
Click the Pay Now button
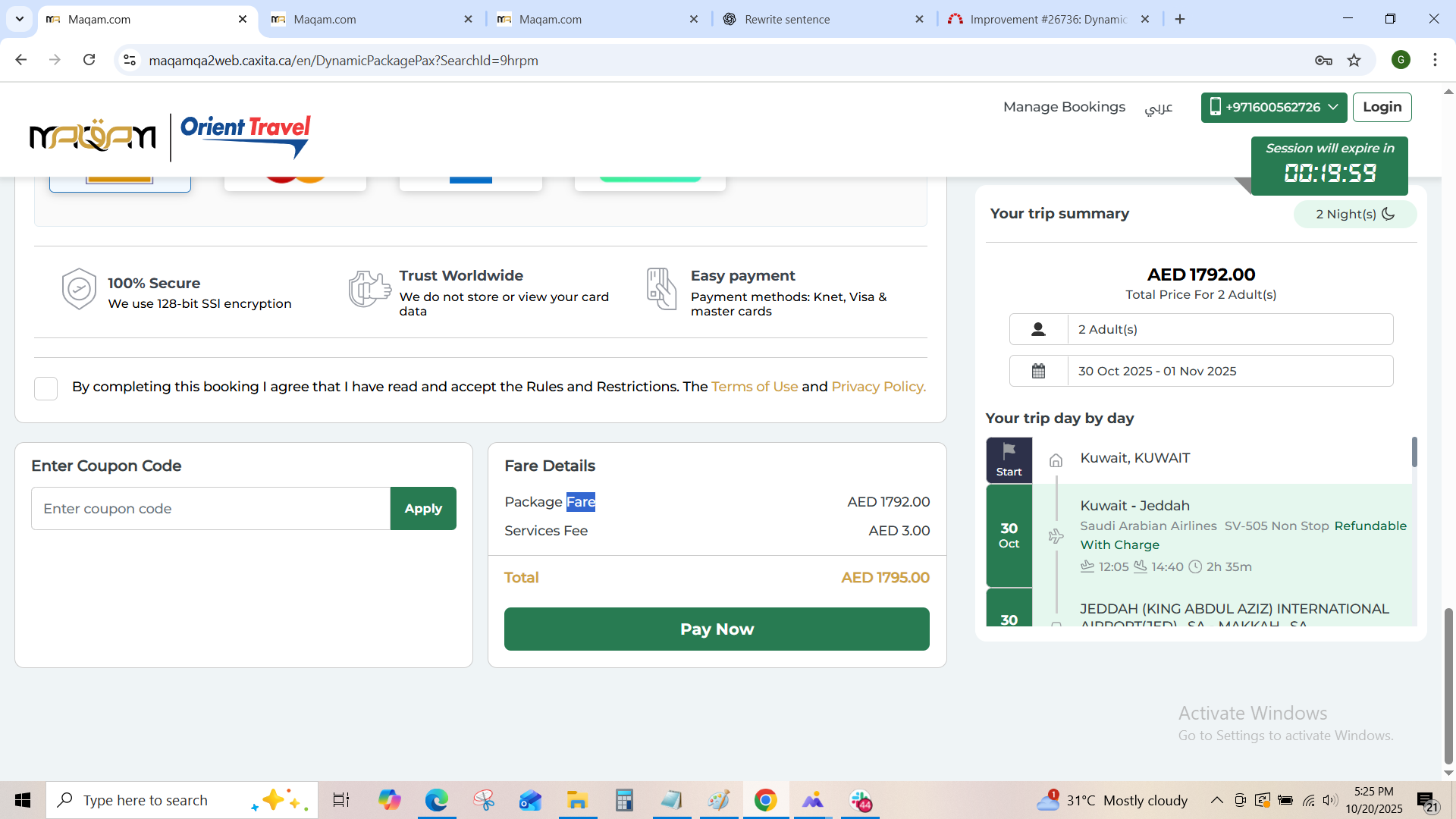point(717,629)
